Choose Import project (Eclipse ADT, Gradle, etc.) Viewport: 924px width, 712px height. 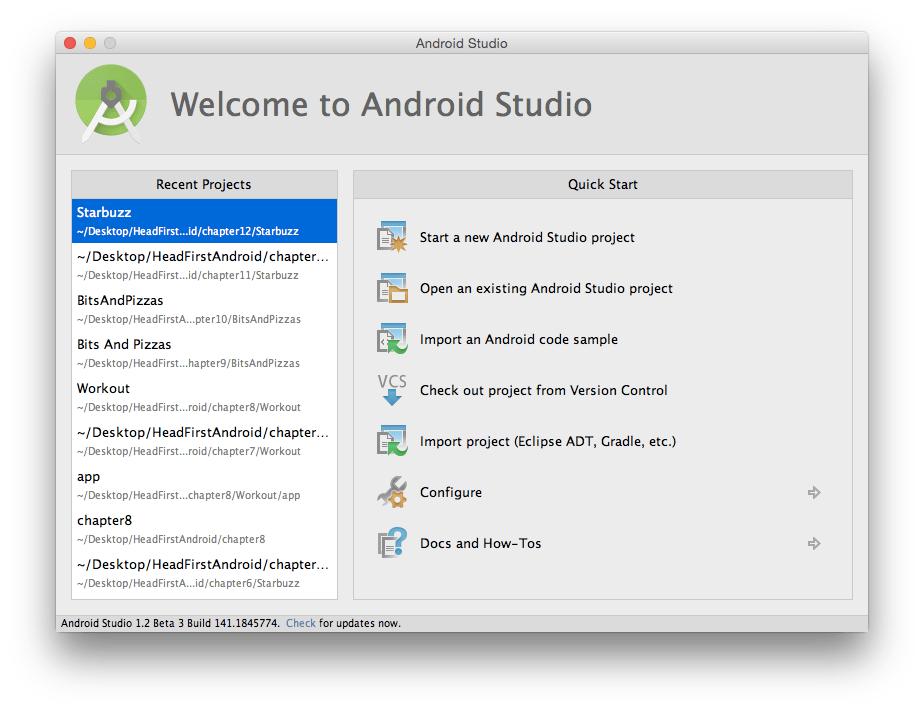(547, 441)
